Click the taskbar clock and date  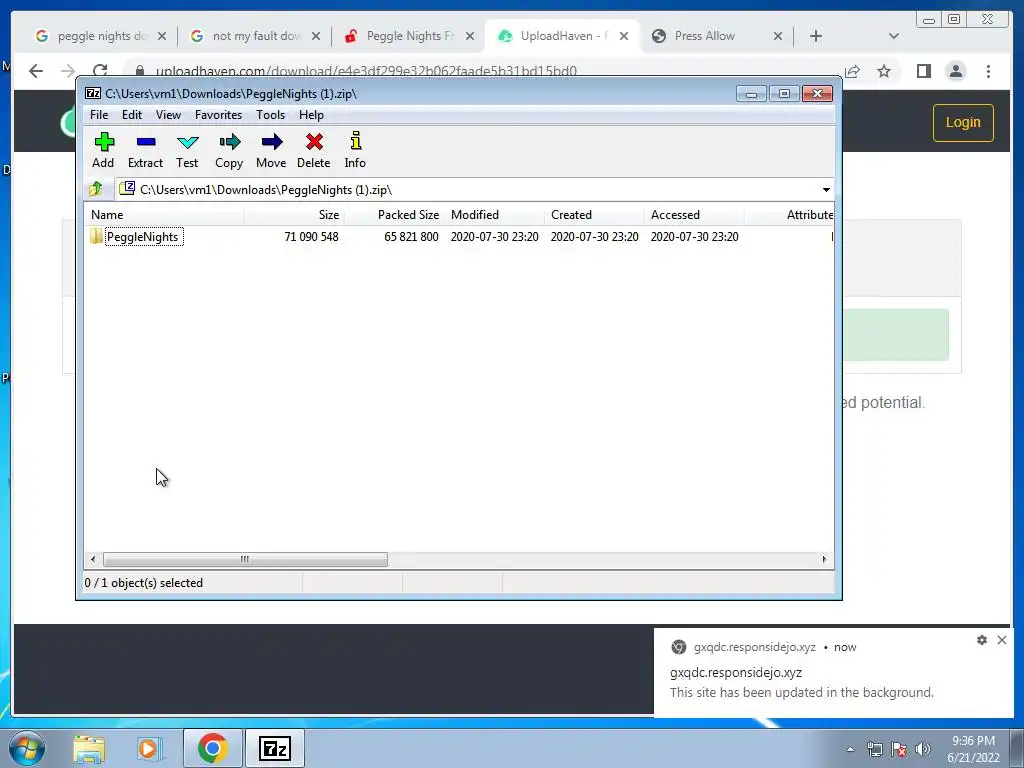tap(973, 749)
